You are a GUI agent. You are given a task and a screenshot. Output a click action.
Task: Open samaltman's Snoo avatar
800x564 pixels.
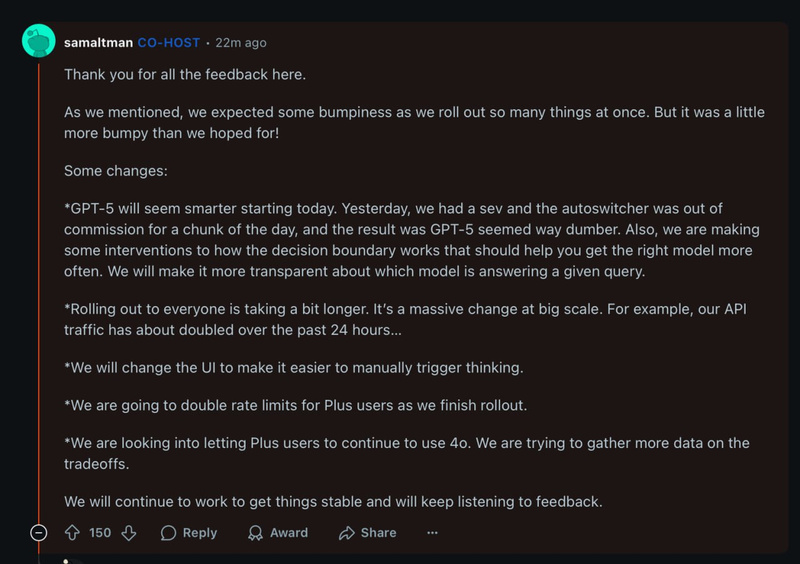(39, 42)
